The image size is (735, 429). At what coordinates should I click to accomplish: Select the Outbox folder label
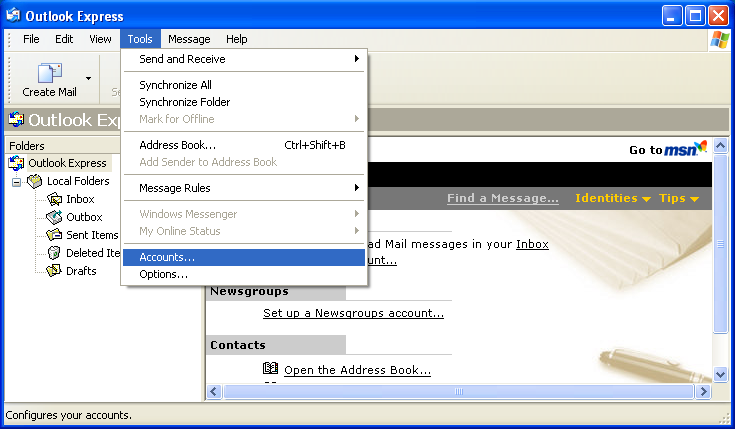[84, 217]
